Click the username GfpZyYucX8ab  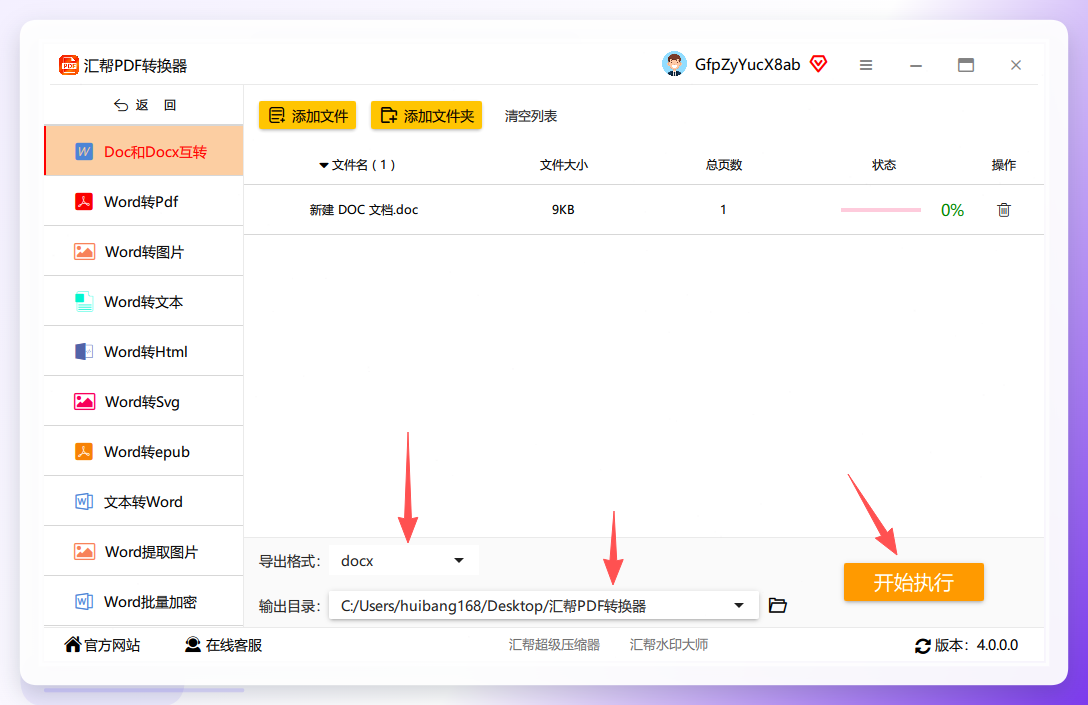tap(747, 65)
